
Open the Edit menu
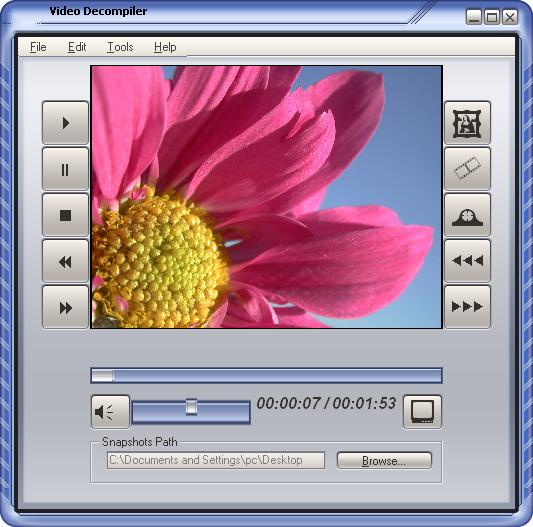[77, 47]
